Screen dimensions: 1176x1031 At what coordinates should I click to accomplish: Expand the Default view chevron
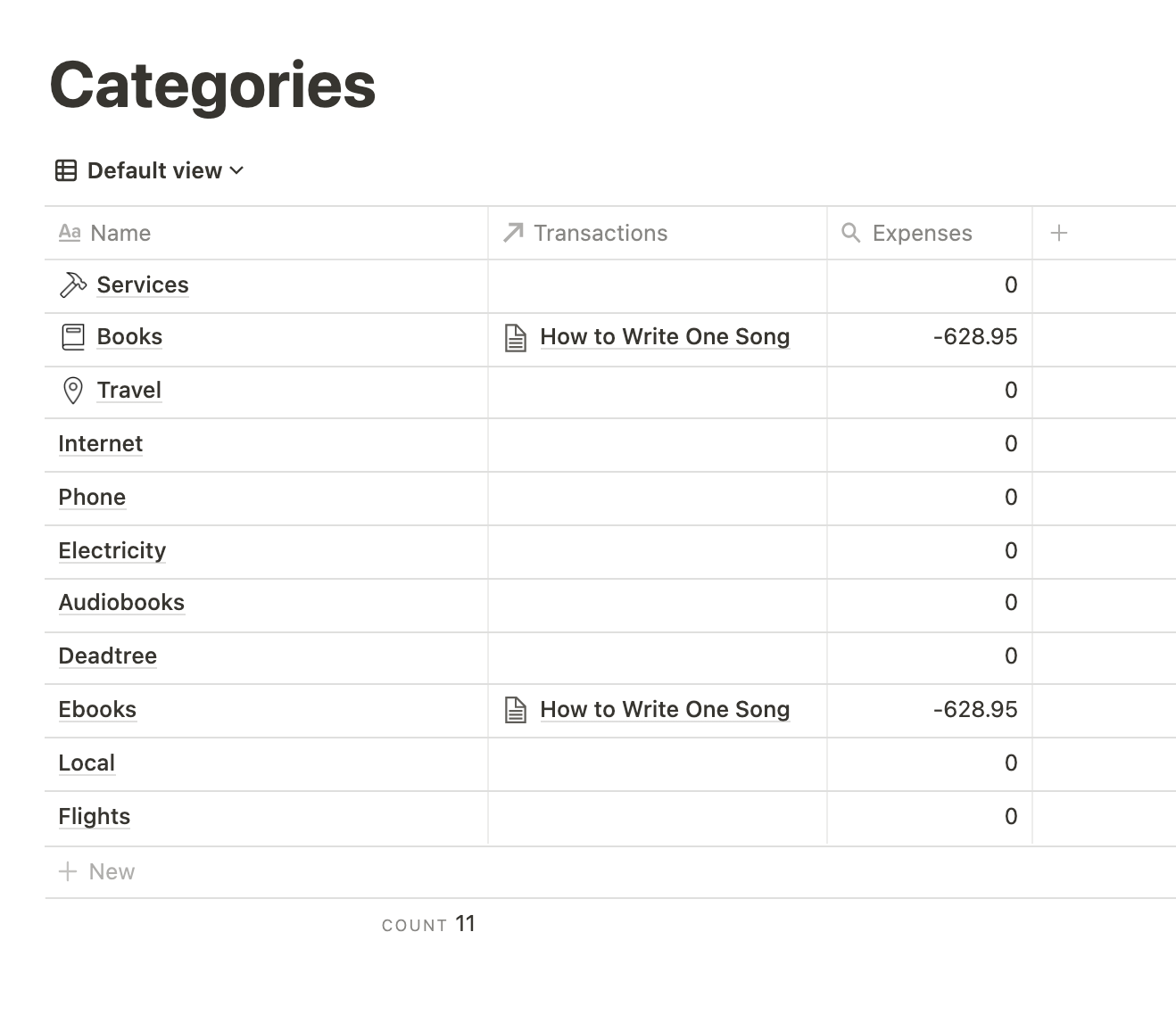(x=236, y=170)
